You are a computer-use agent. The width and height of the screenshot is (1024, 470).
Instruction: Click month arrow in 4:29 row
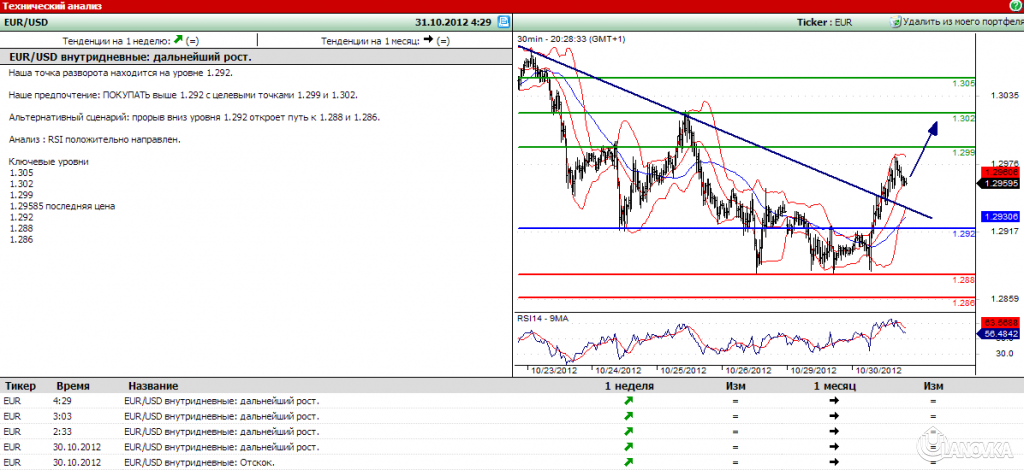point(834,400)
